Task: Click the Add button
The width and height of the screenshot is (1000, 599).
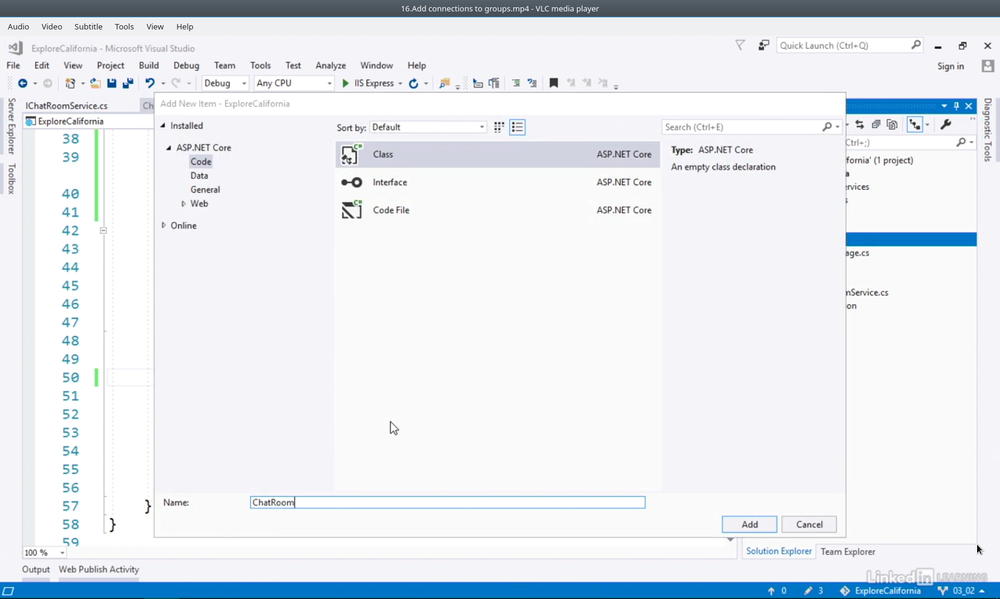Action: coord(749,524)
